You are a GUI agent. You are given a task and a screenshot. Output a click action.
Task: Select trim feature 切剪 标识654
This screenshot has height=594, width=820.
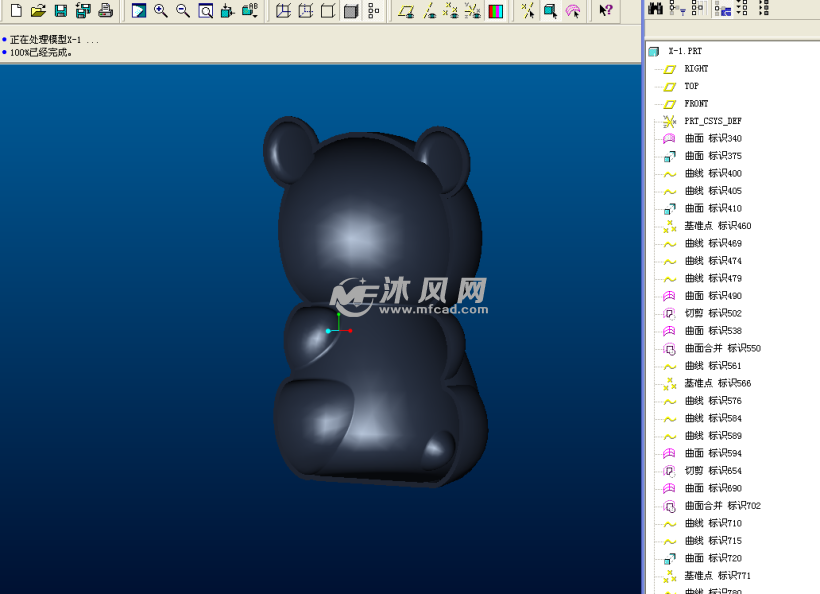713,471
